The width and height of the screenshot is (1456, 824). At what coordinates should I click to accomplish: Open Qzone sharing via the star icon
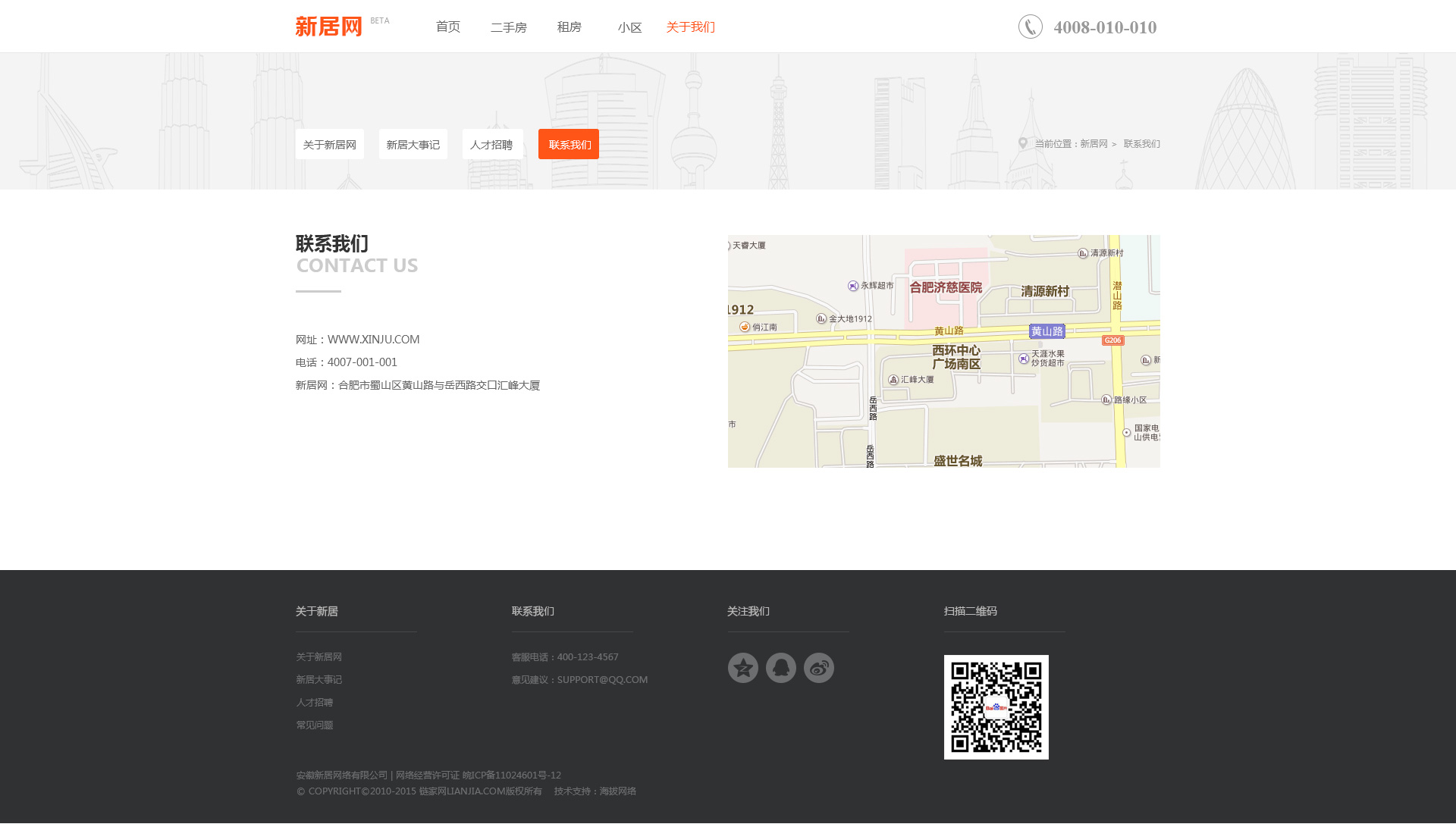click(x=743, y=668)
